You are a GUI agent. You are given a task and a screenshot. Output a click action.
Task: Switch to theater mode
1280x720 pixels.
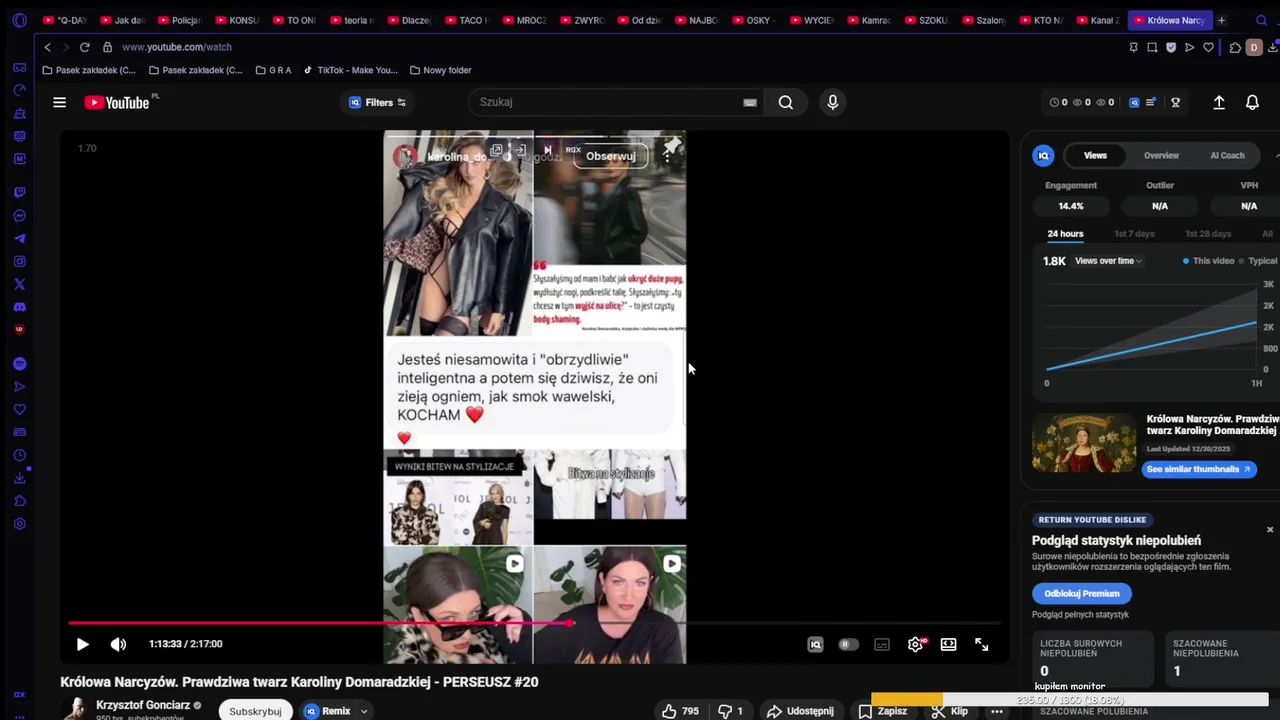pos(948,644)
